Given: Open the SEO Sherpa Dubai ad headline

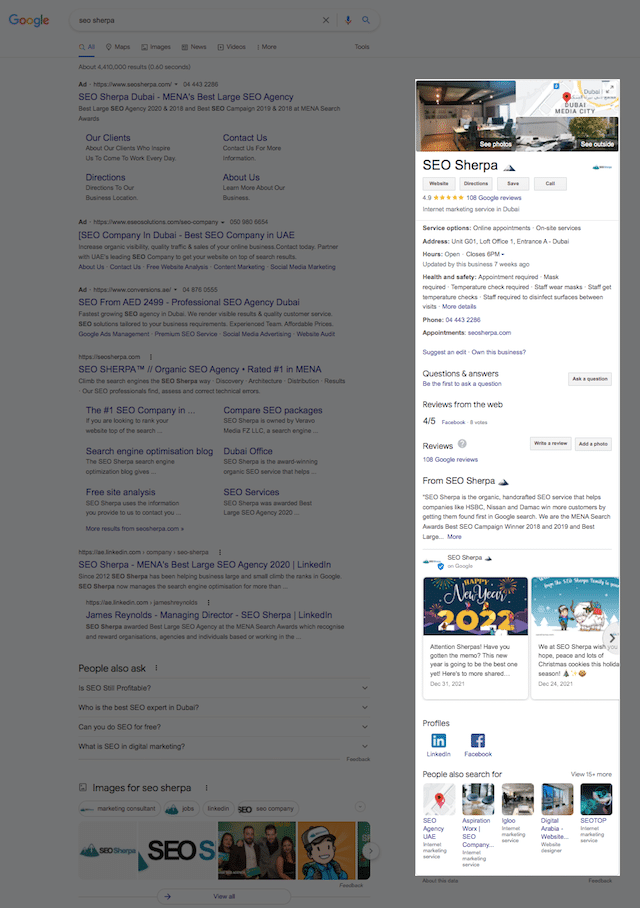Looking at the screenshot, I should pos(186,97).
